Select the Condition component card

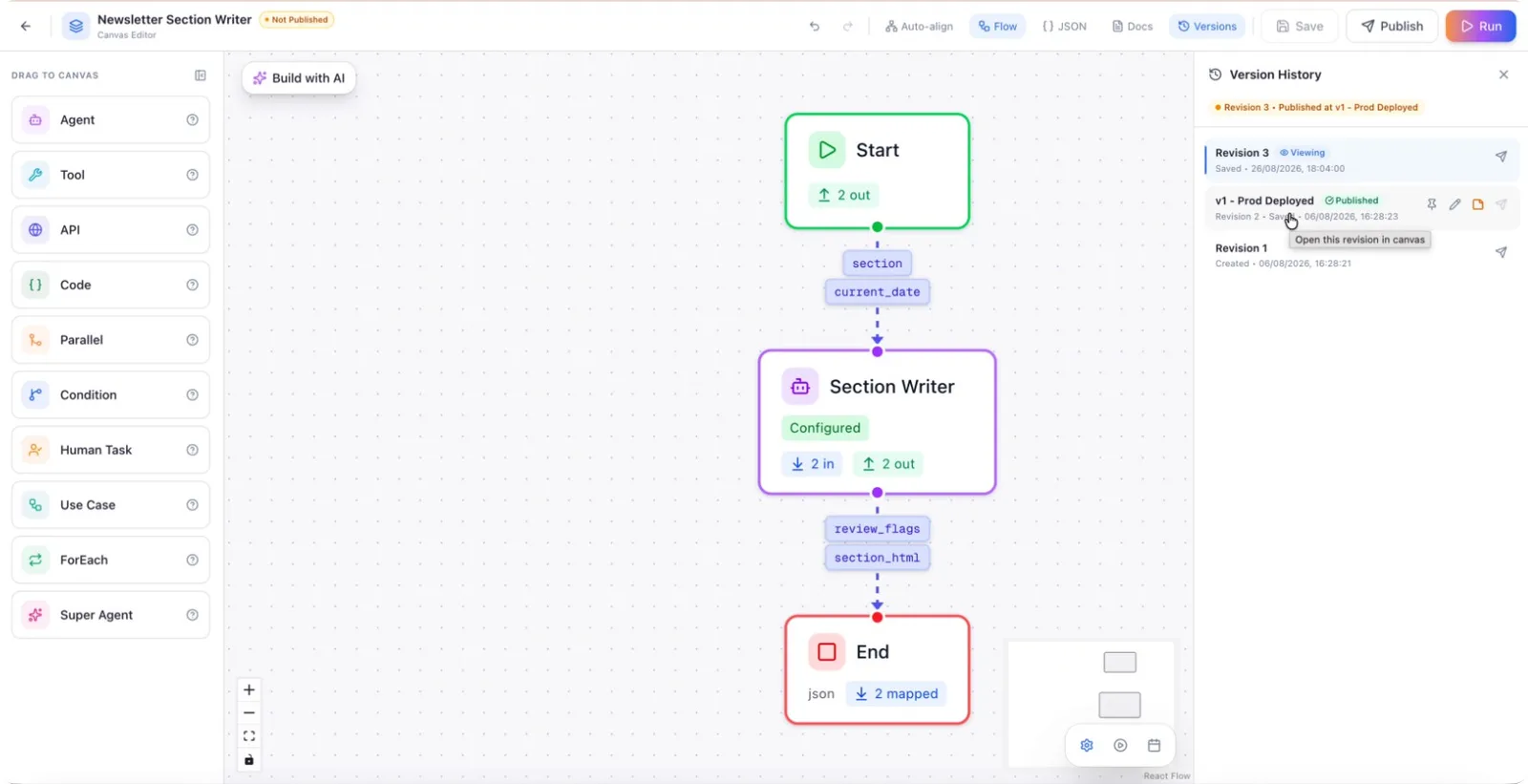(111, 394)
